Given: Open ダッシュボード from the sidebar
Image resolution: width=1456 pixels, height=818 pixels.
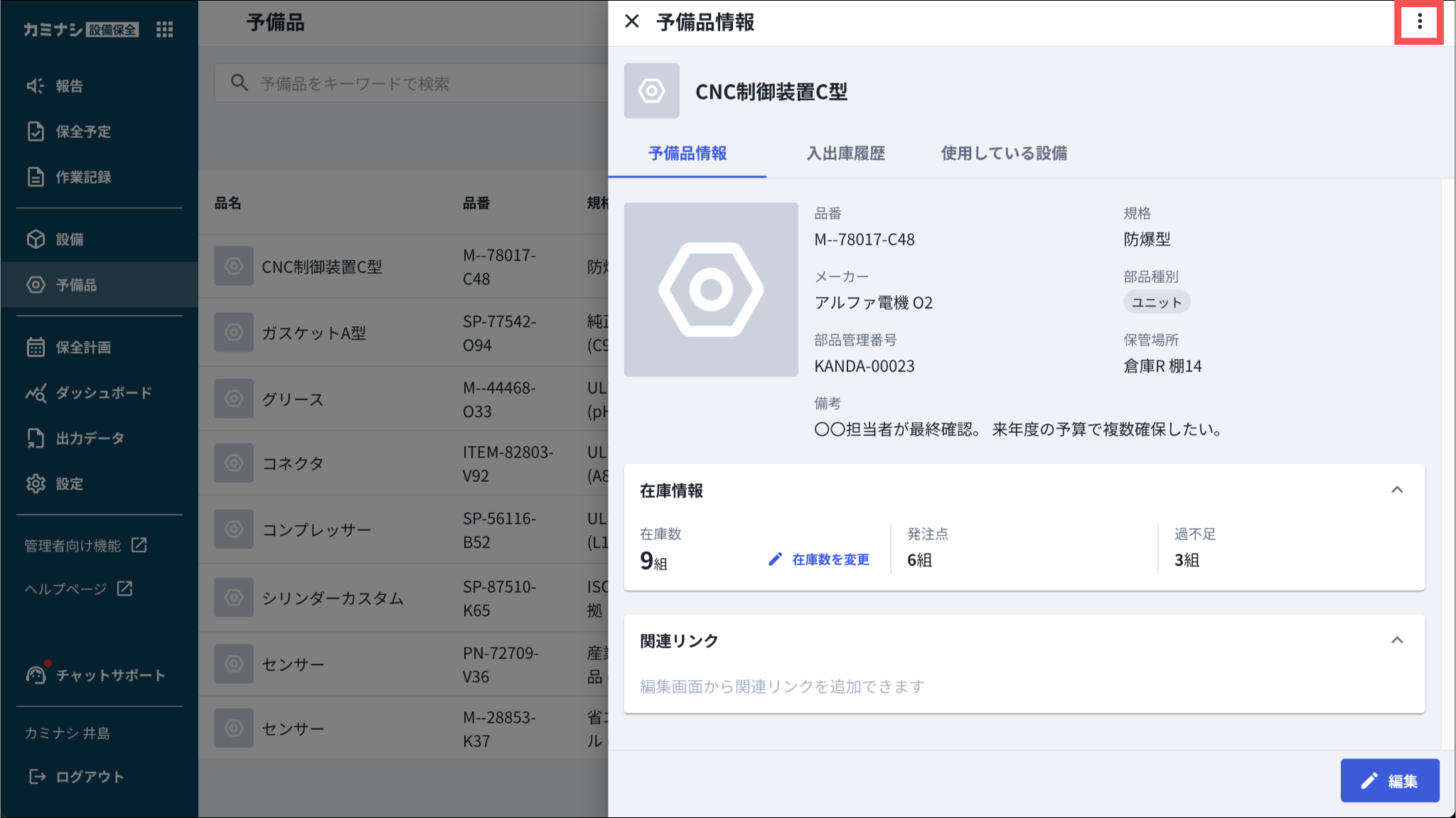Looking at the screenshot, I should pyautogui.click(x=103, y=393).
